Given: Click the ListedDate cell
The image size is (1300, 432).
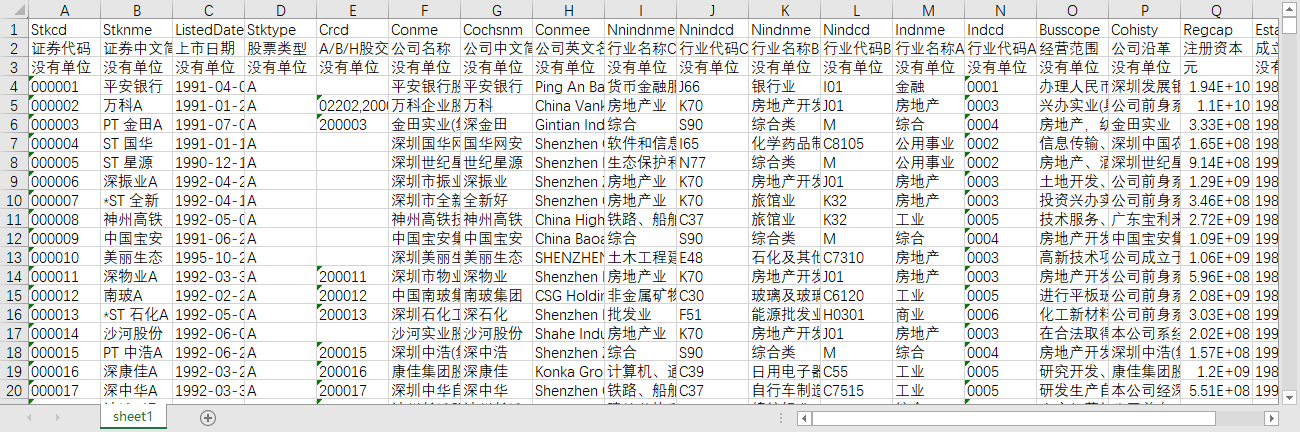Looking at the screenshot, I should [208, 30].
